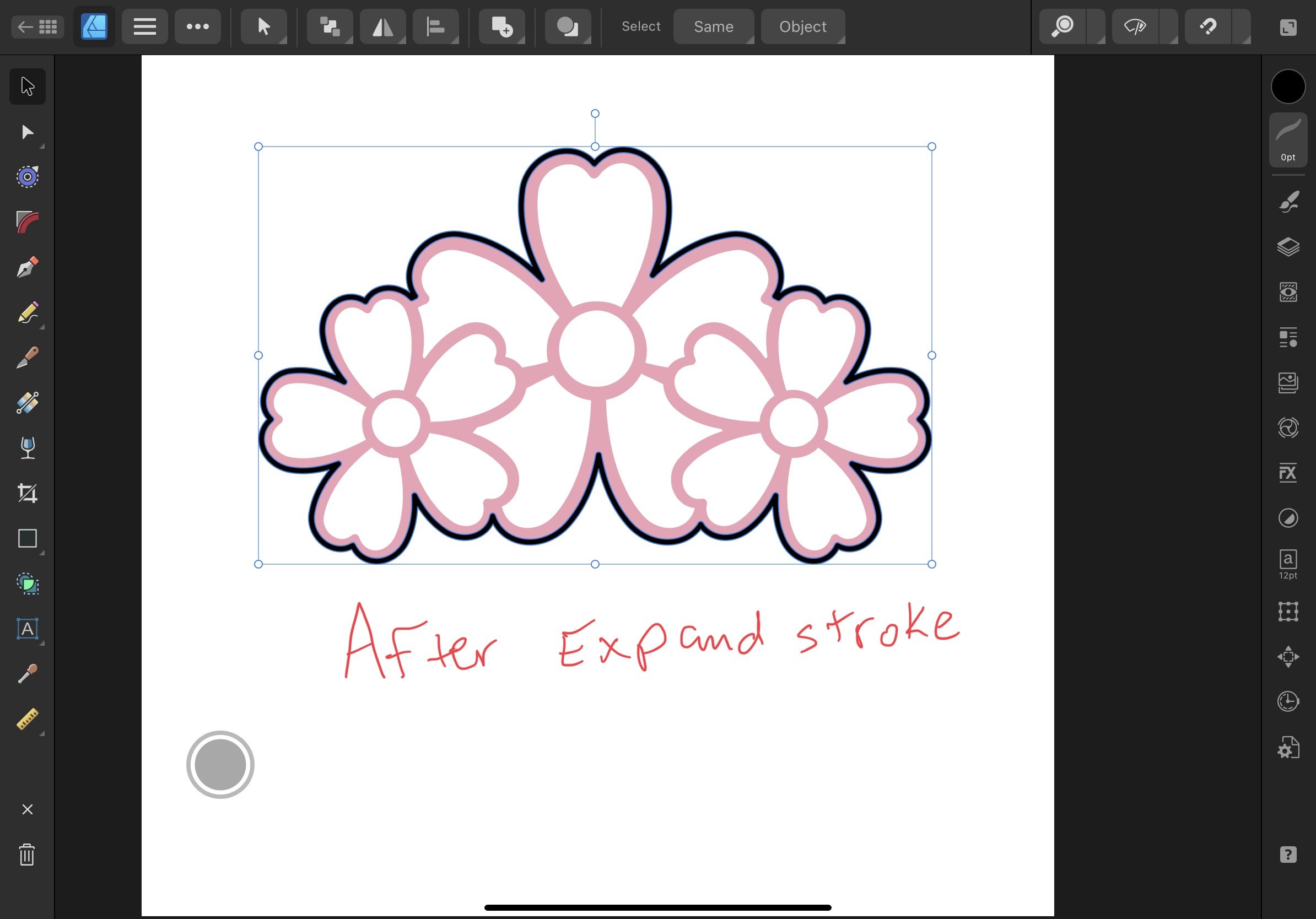Screen dimensions: 1316x919
Task: Open the Document settings panel
Action: tap(1288, 748)
